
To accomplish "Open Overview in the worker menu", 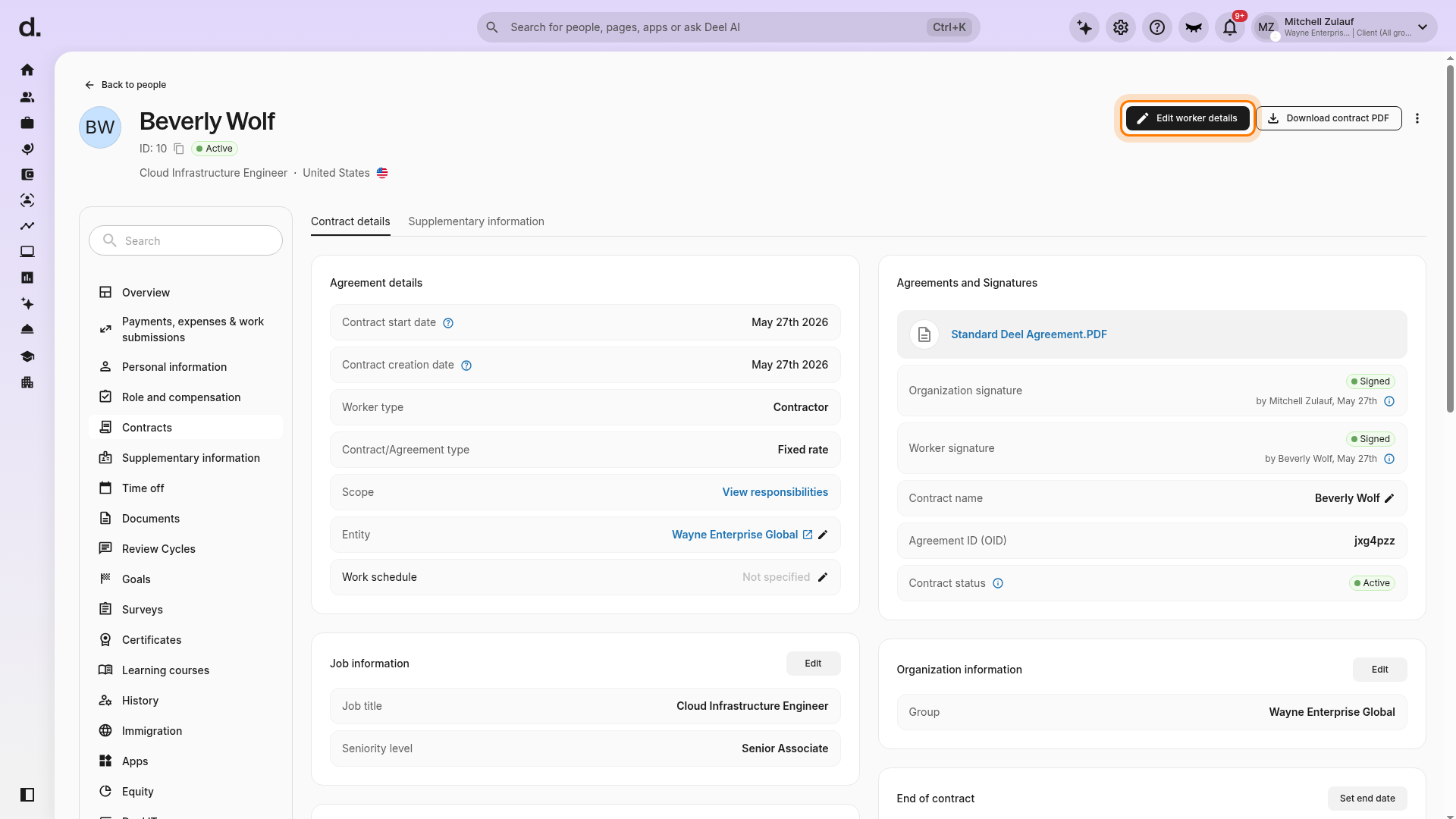I will 186,293.
